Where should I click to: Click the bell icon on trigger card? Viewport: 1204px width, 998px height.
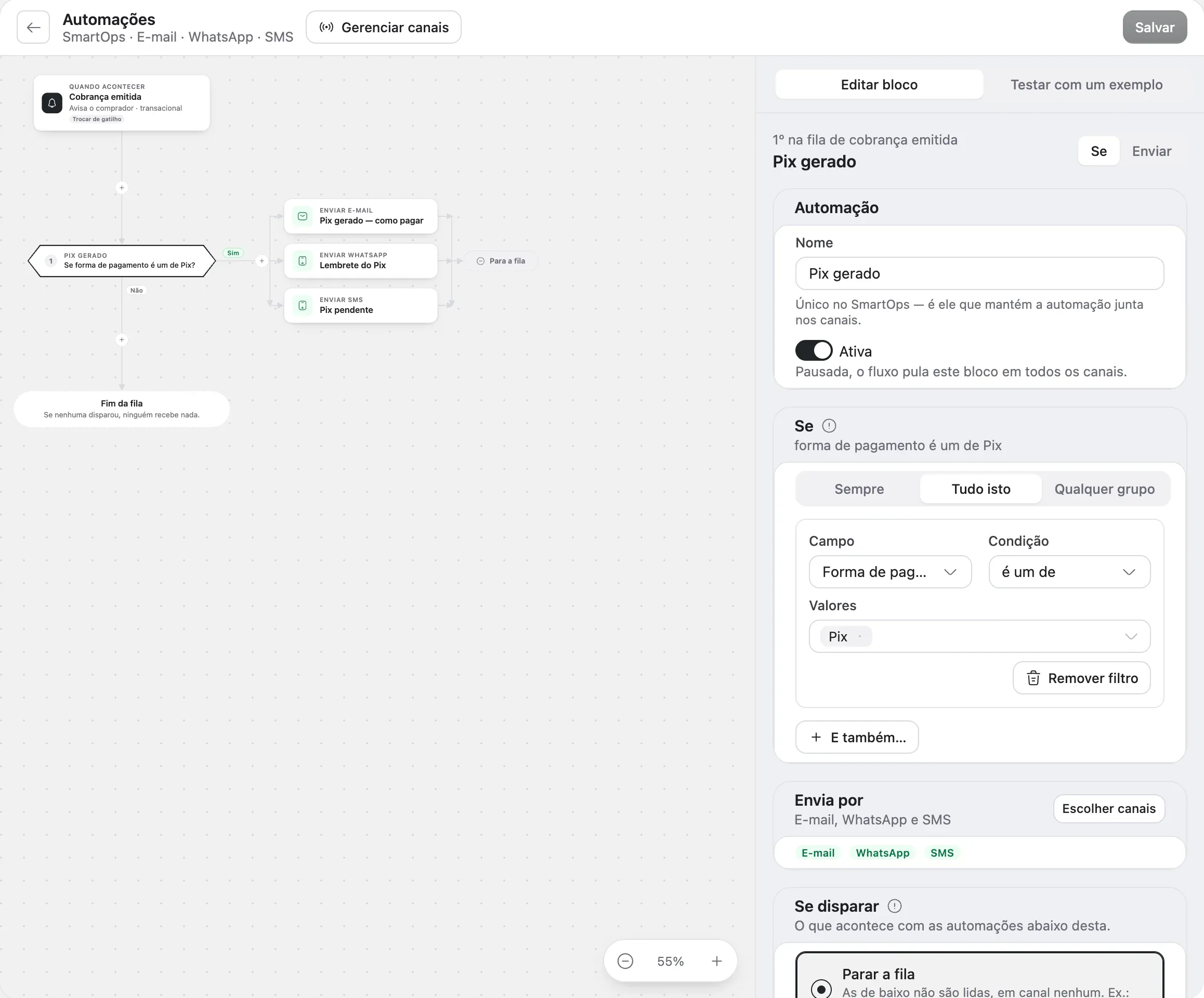[x=51, y=103]
